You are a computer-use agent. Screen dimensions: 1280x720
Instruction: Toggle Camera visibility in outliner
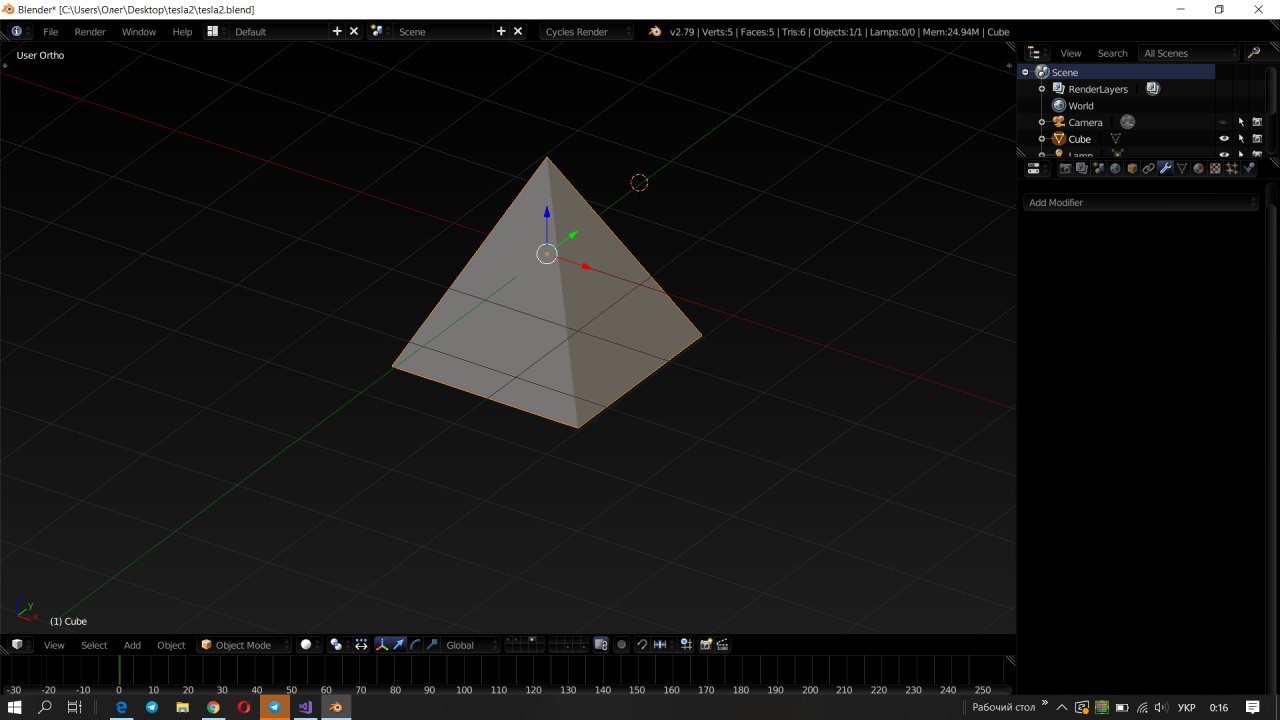coord(1223,122)
